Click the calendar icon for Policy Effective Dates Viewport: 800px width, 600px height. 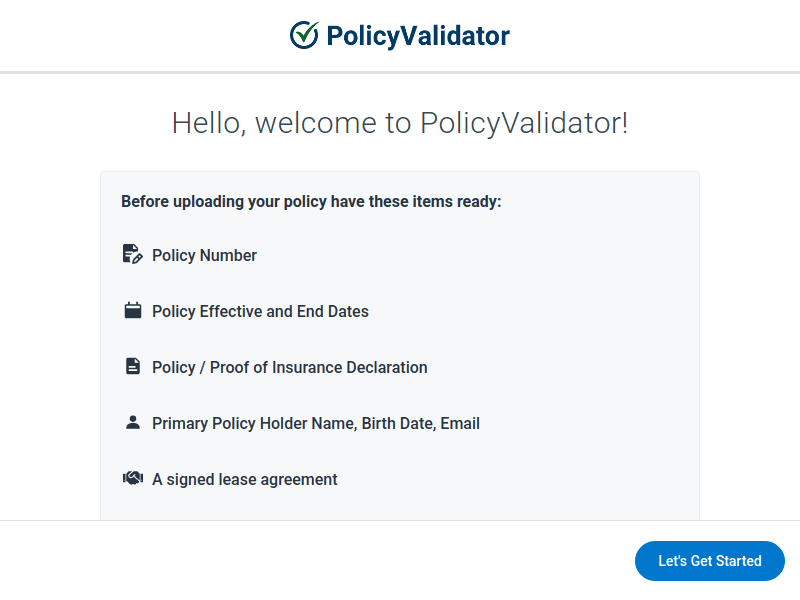133,311
